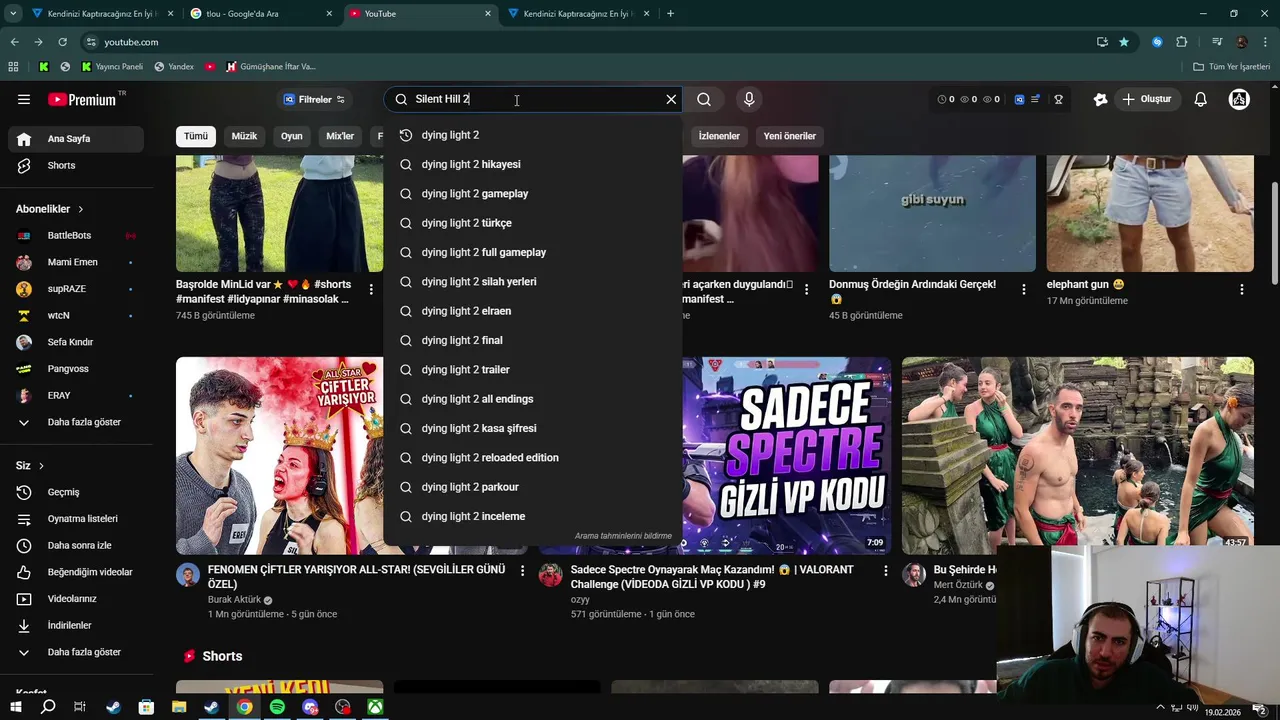Click Arama tahminlerini bildirme link
The height and width of the screenshot is (720, 1280).
coord(623,536)
